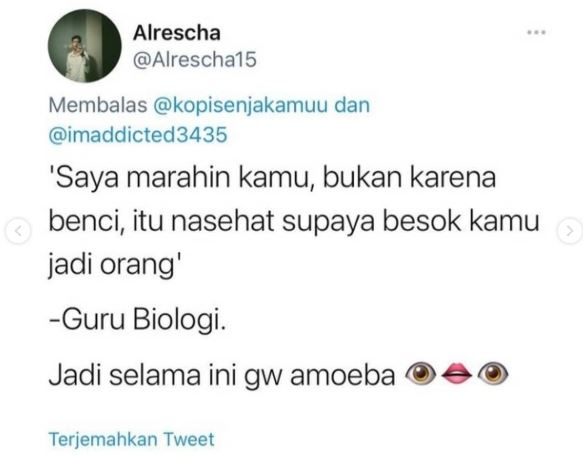This screenshot has width=583, height=455.
Task: Open Alrescha's profile picture
Action: click(84, 46)
